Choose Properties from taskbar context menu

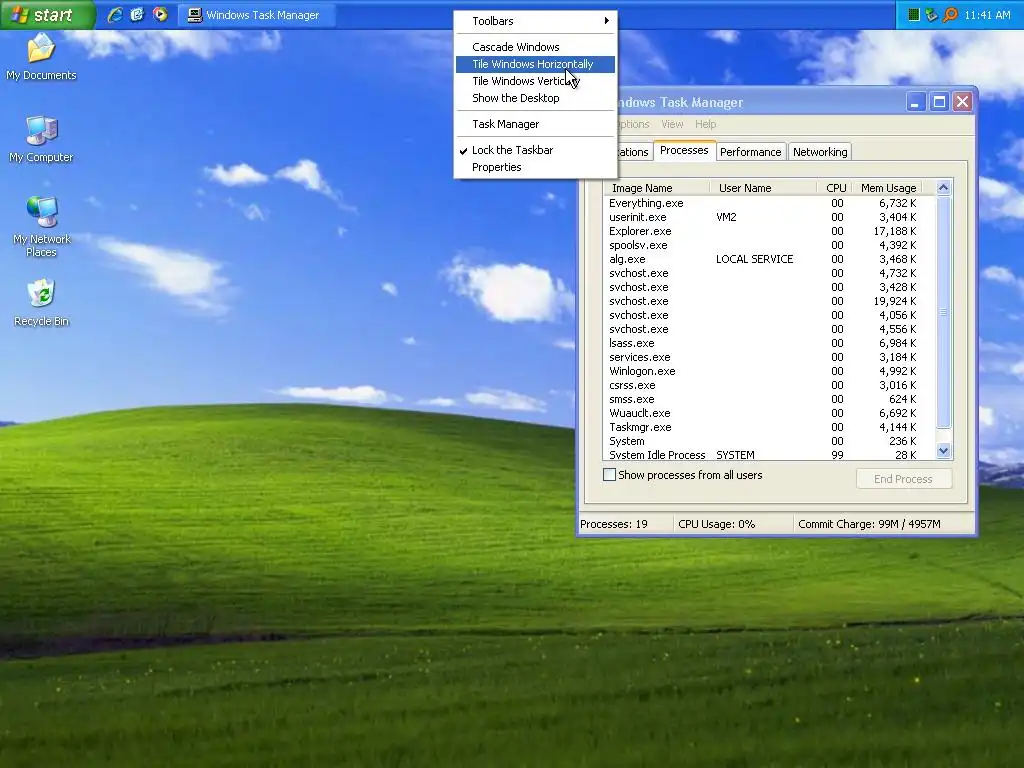[535, 167]
